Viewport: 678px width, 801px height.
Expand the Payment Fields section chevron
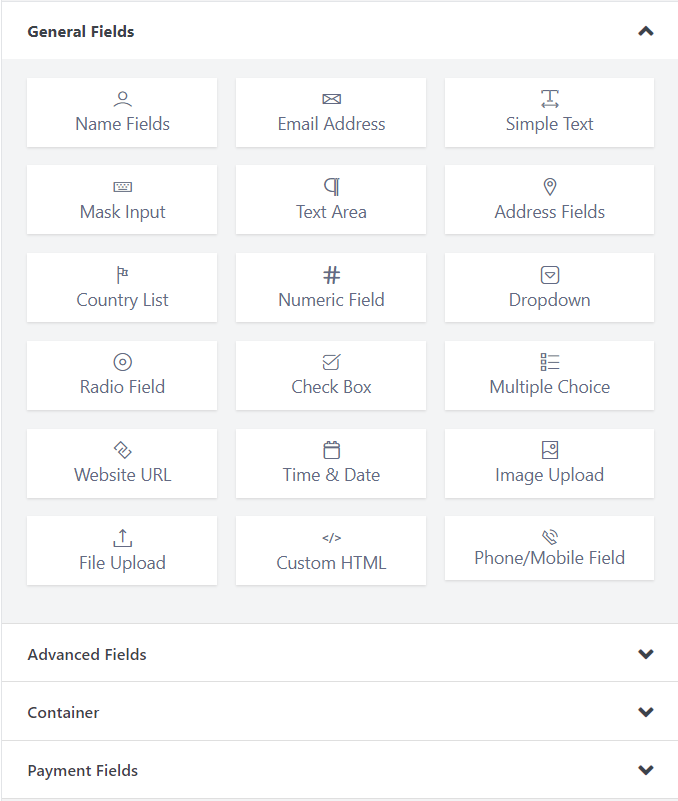click(x=645, y=770)
